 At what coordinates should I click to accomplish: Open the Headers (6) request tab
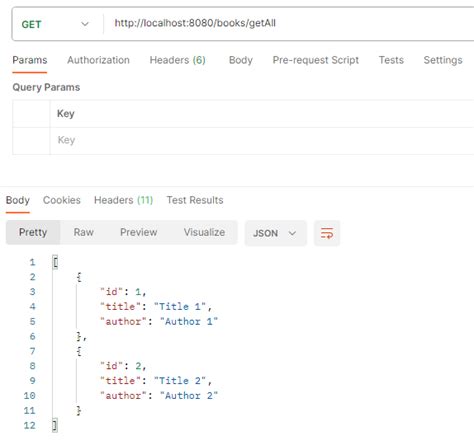coord(177,60)
